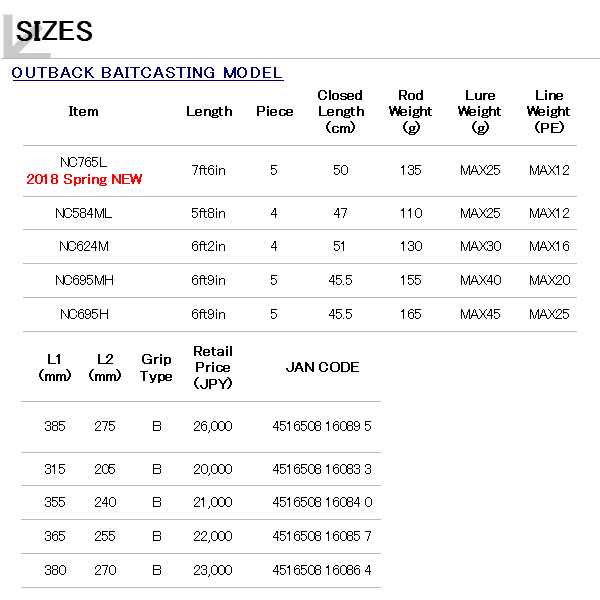This screenshot has height=600, width=600.
Task: Click the 26,000 retail price
Action: tap(213, 426)
